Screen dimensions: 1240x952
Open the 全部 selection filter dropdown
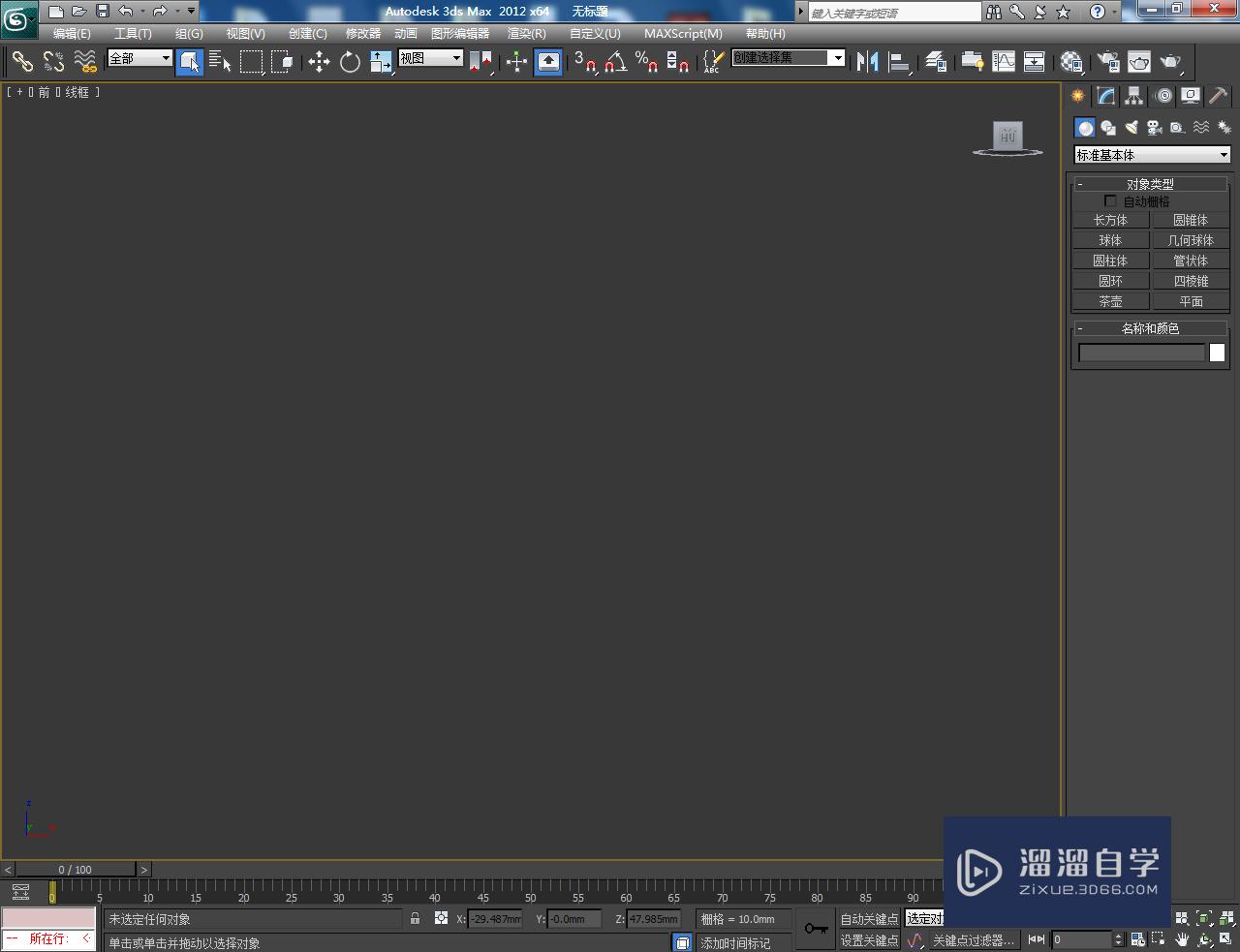(139, 58)
